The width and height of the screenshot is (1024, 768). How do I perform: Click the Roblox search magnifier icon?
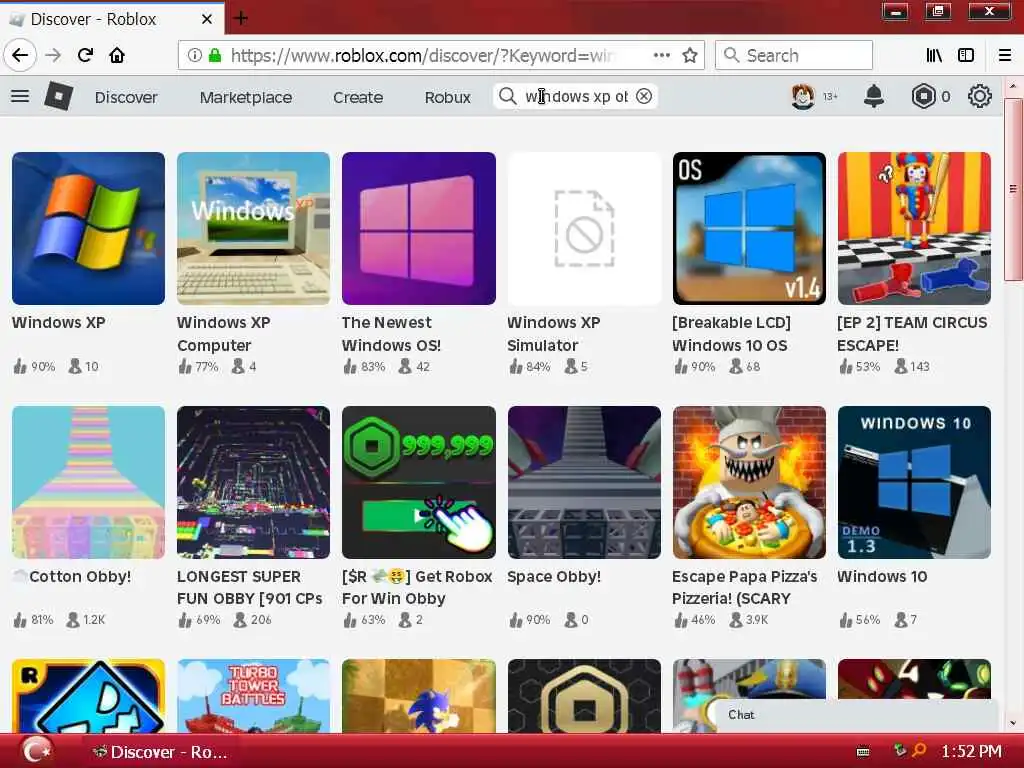507,97
